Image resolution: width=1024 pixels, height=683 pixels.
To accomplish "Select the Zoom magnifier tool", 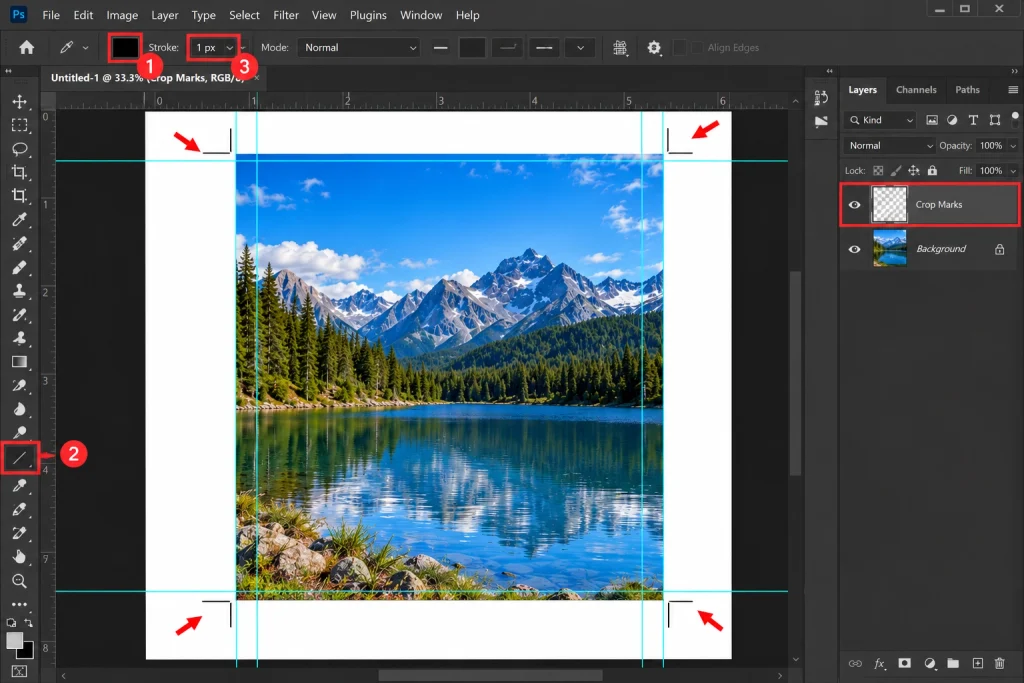I will [x=20, y=580].
